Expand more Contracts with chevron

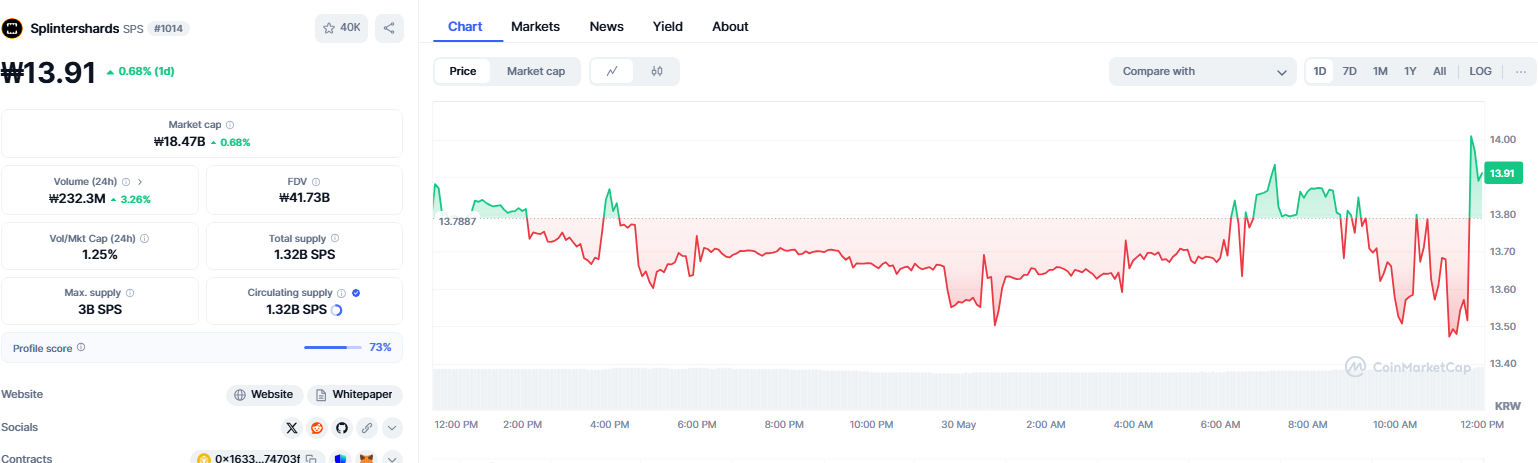(x=392, y=458)
